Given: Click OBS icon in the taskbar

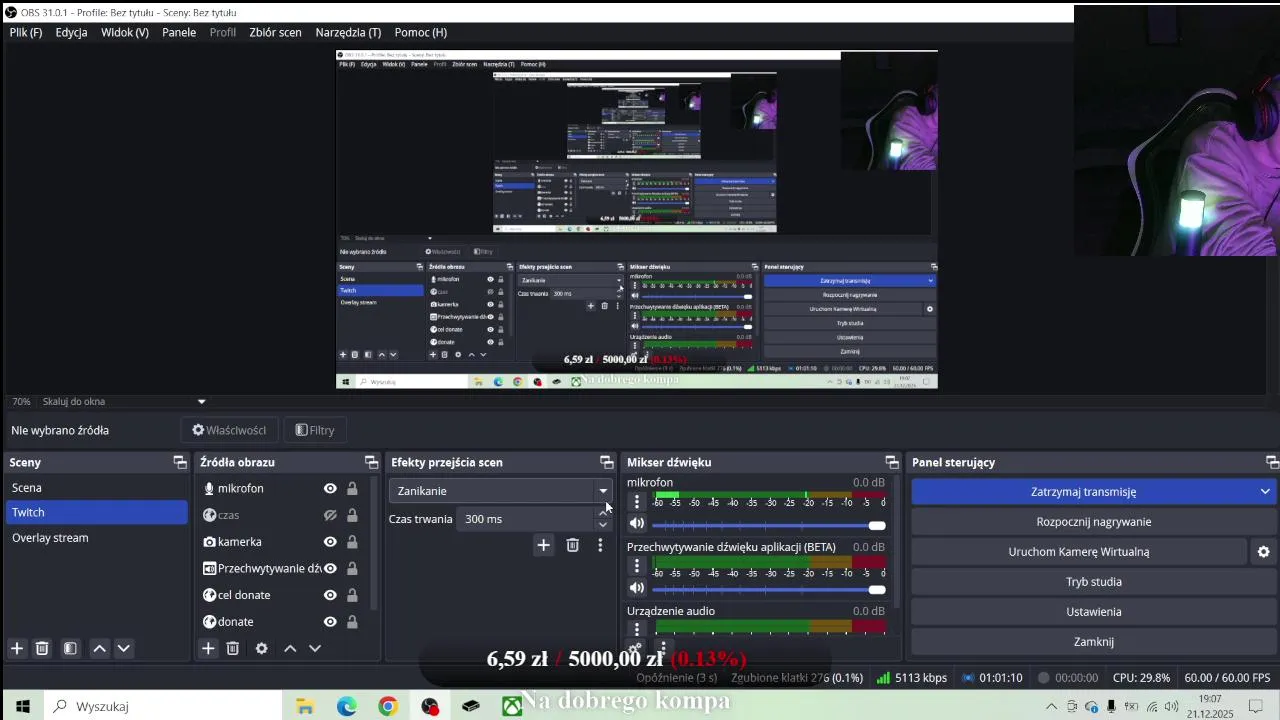Looking at the screenshot, I should [x=430, y=706].
